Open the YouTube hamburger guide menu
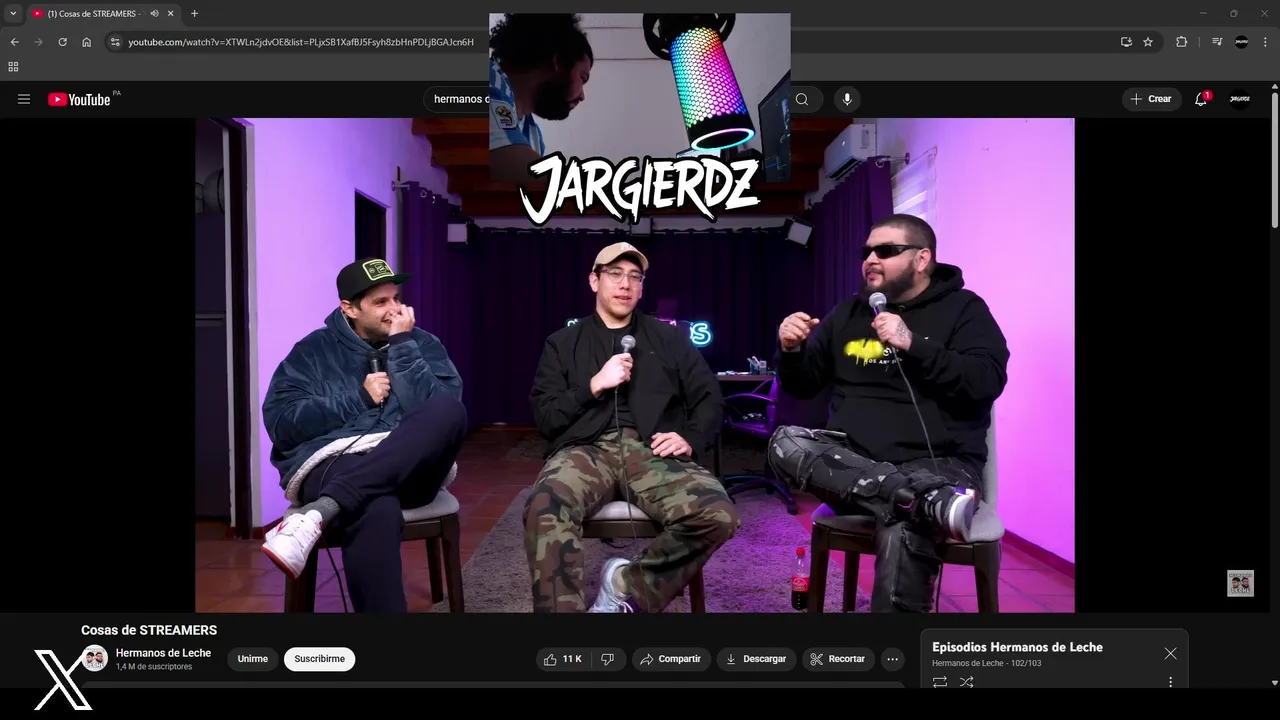This screenshot has width=1280, height=720. pyautogui.click(x=24, y=99)
